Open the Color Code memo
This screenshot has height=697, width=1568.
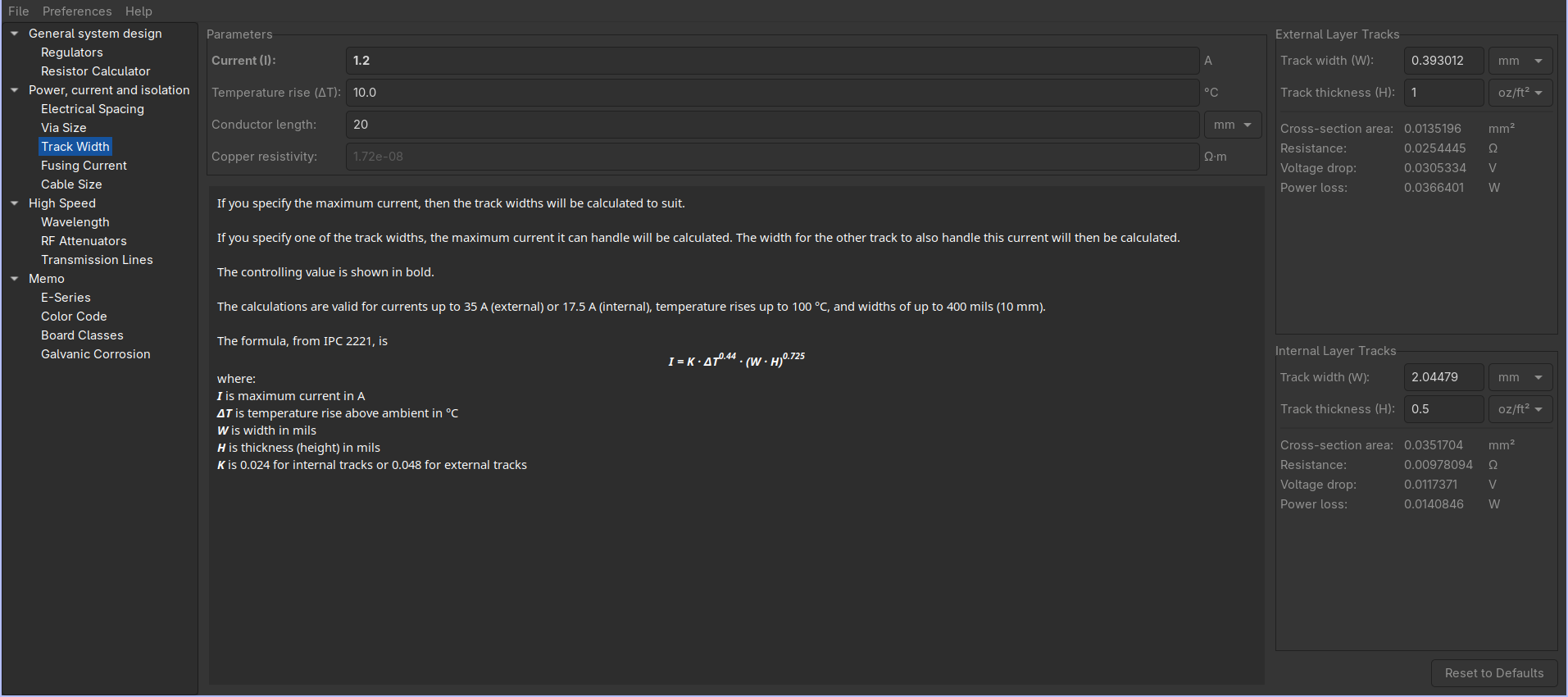(74, 317)
